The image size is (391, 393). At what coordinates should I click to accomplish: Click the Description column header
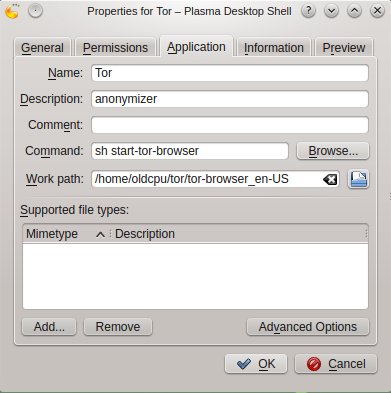239,234
